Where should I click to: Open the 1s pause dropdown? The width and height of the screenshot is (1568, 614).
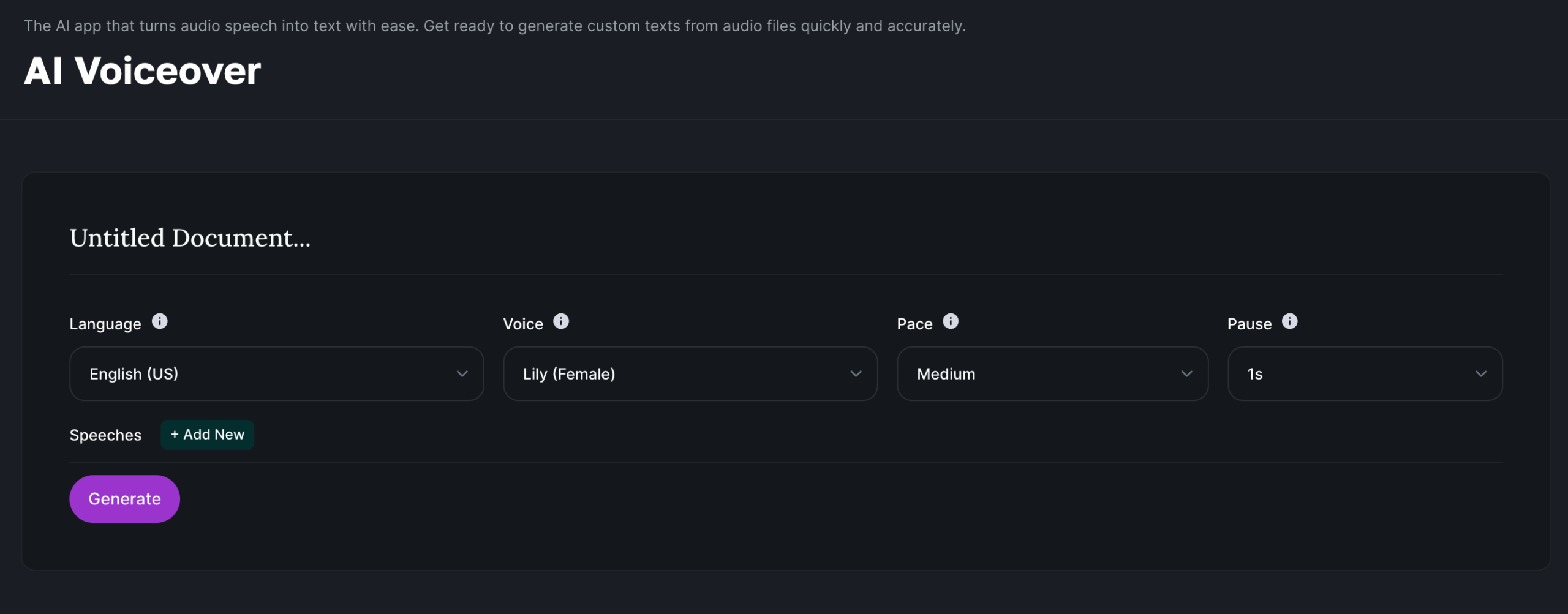point(1365,374)
